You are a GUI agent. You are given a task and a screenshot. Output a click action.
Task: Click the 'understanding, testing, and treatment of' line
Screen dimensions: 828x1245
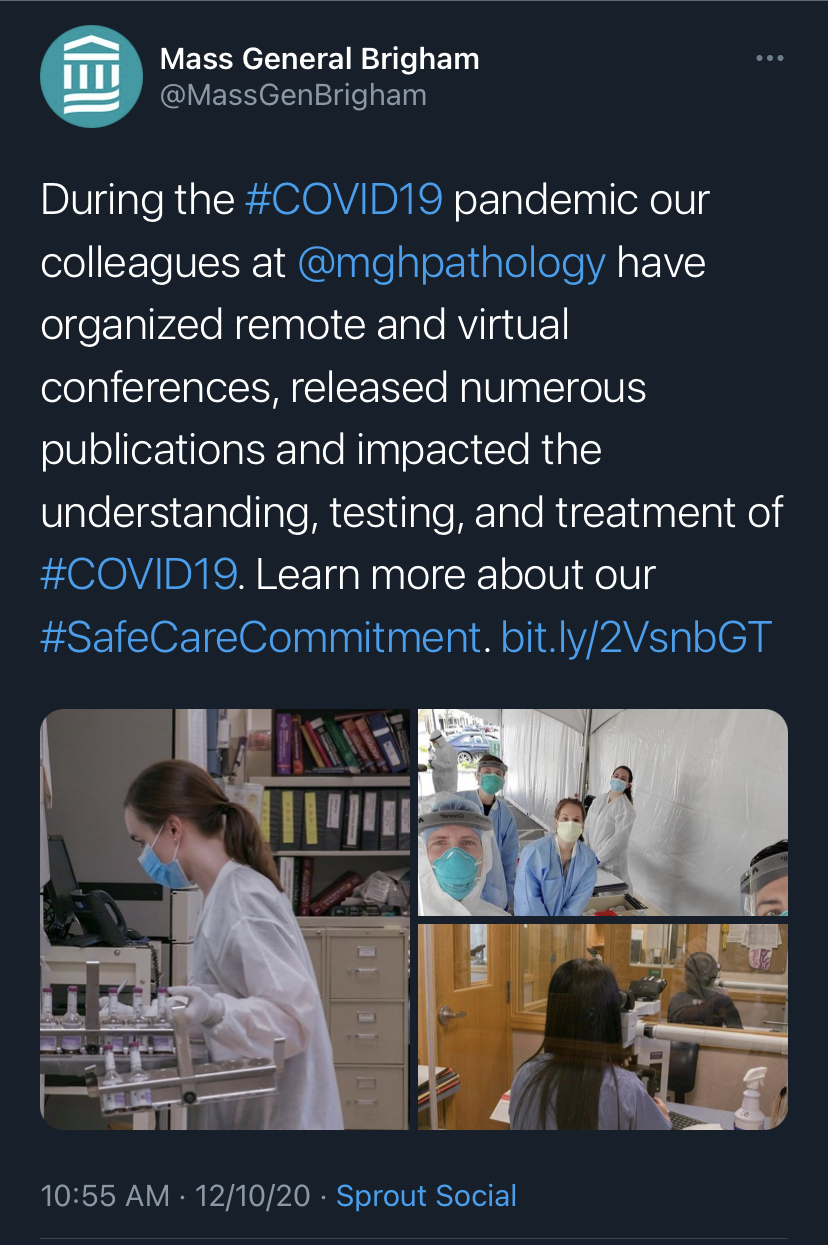coord(411,513)
